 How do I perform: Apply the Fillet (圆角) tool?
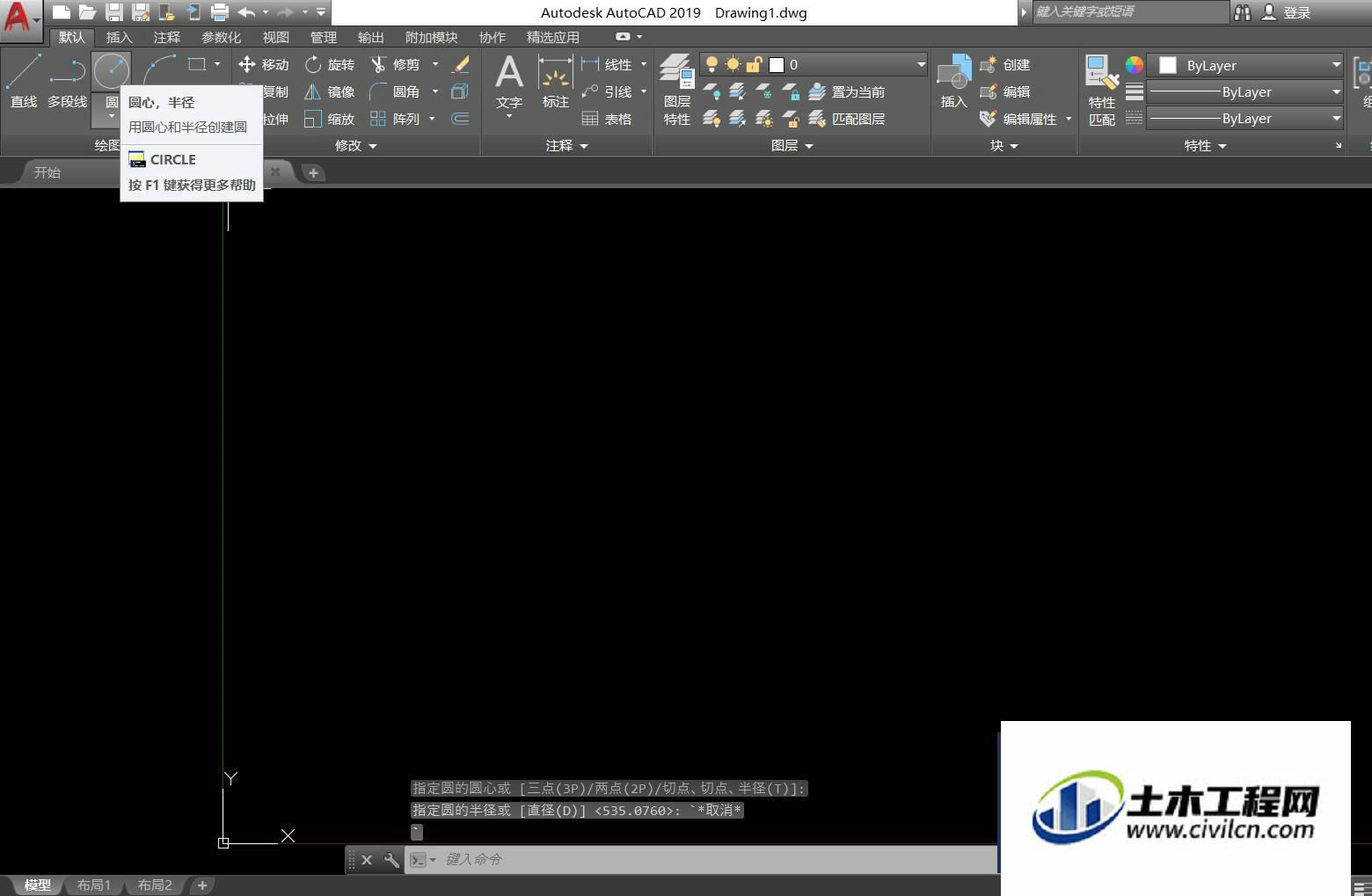point(395,91)
